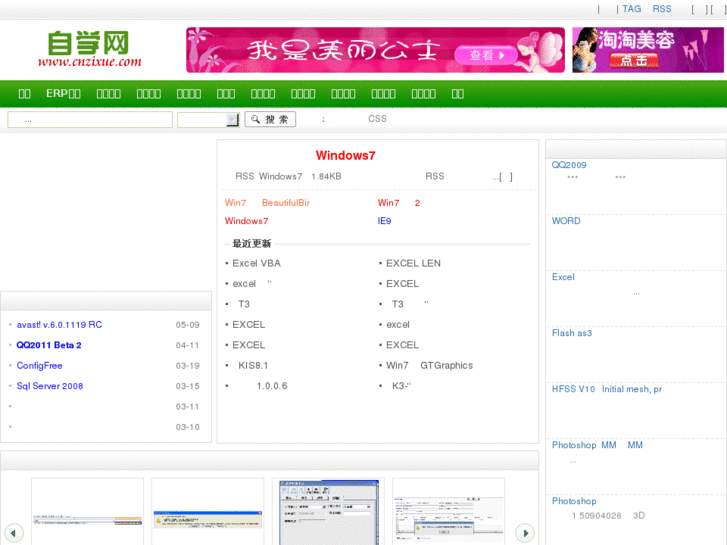
Task: Open the Excel VBA list entry
Action: pyautogui.click(x=256, y=263)
